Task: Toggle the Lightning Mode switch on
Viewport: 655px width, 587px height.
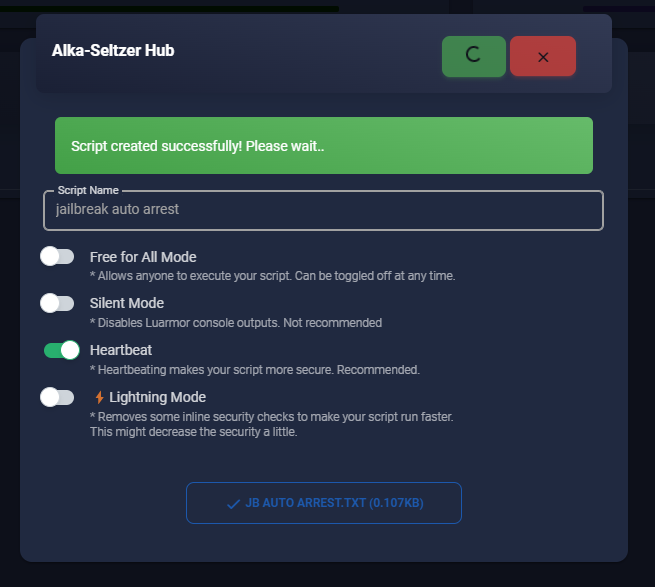Action: [x=57, y=397]
